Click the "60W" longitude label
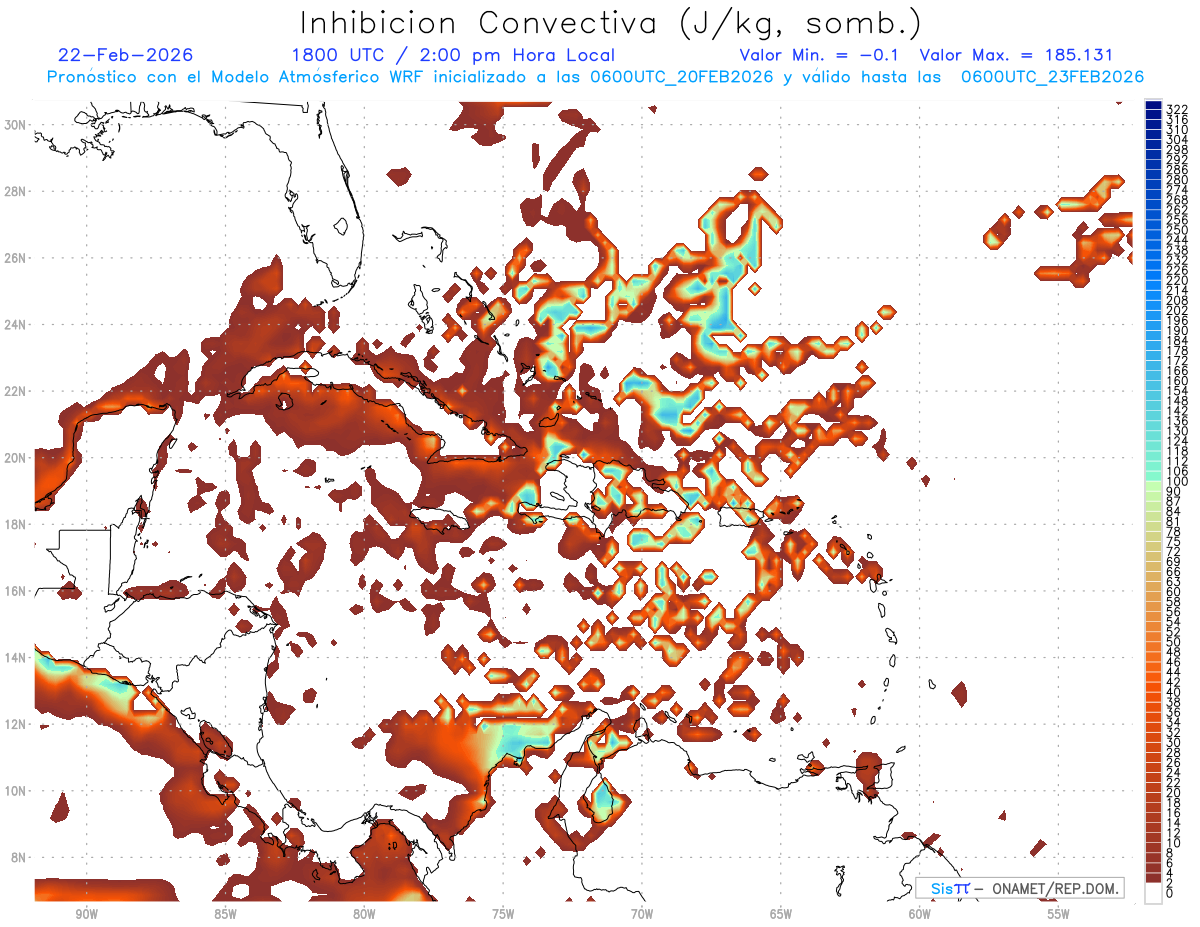1200x927 pixels. (x=920, y=915)
